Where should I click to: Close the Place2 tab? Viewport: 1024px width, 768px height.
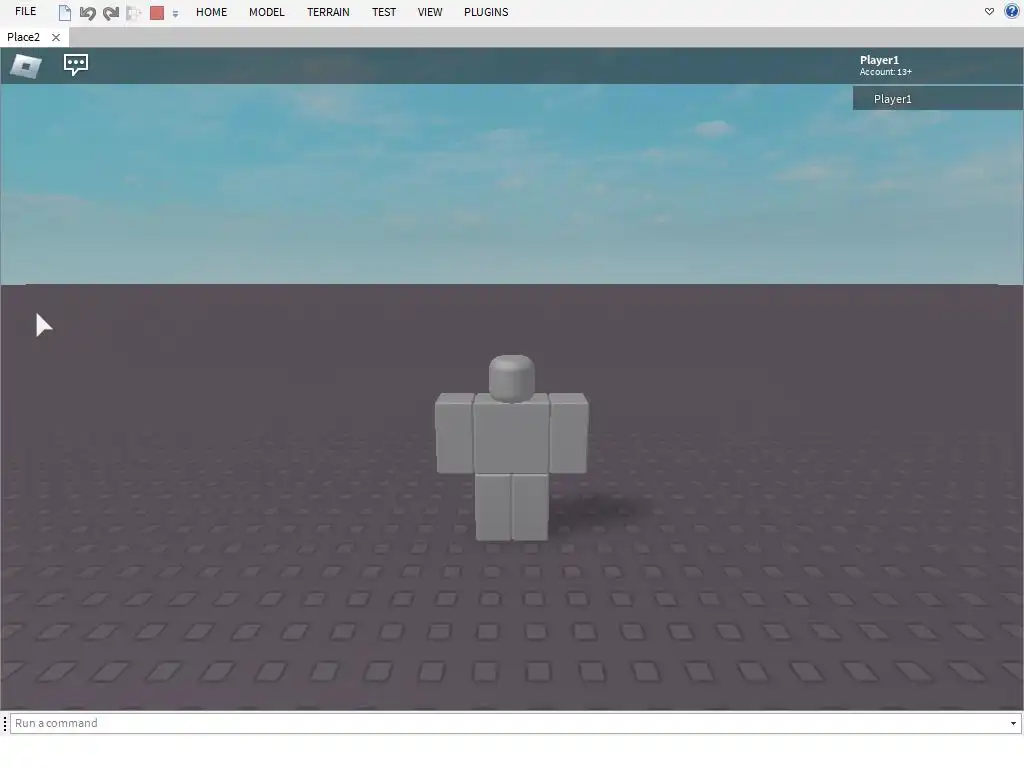tap(56, 38)
